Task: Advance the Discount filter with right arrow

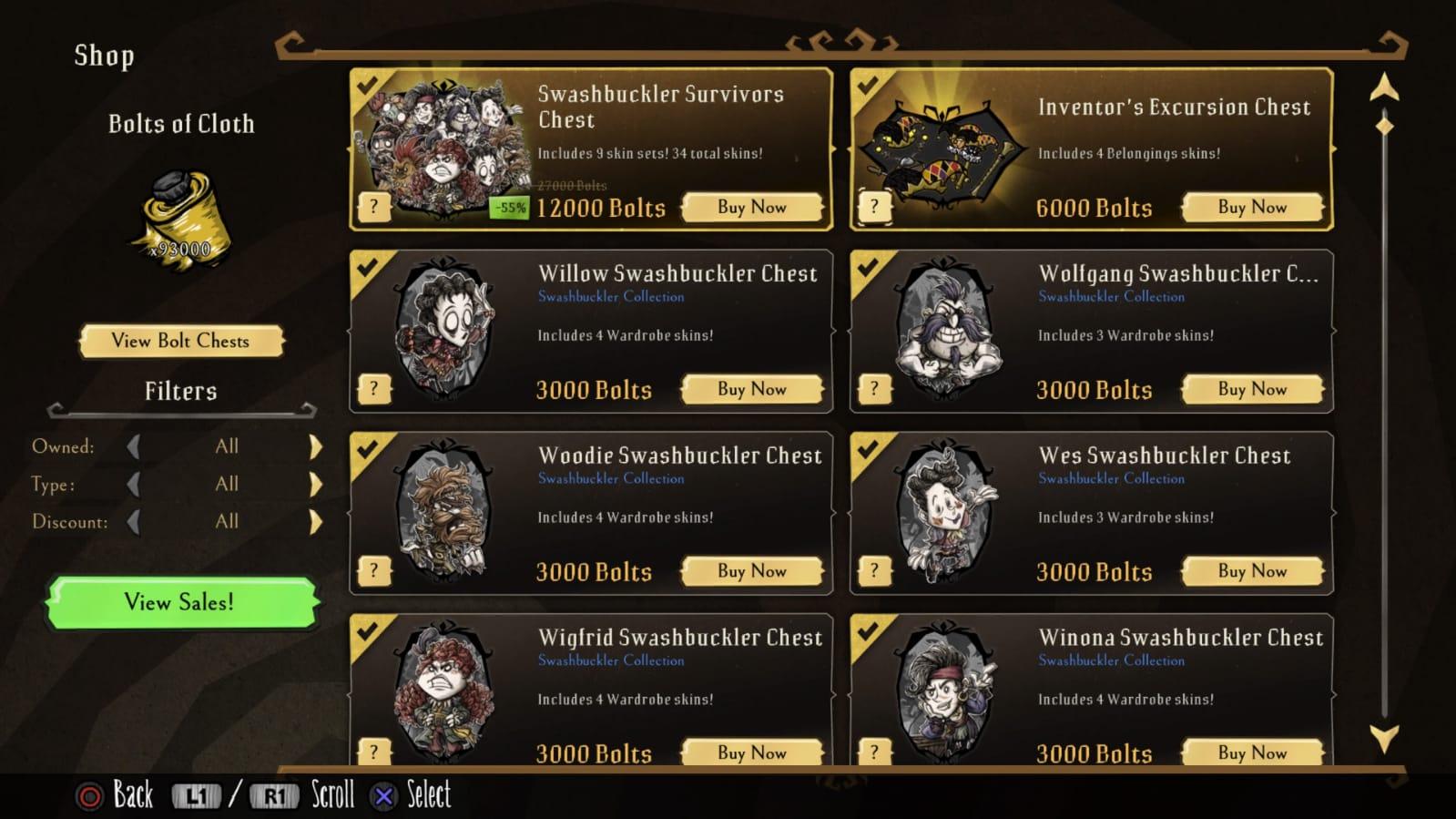Action: coord(315,522)
